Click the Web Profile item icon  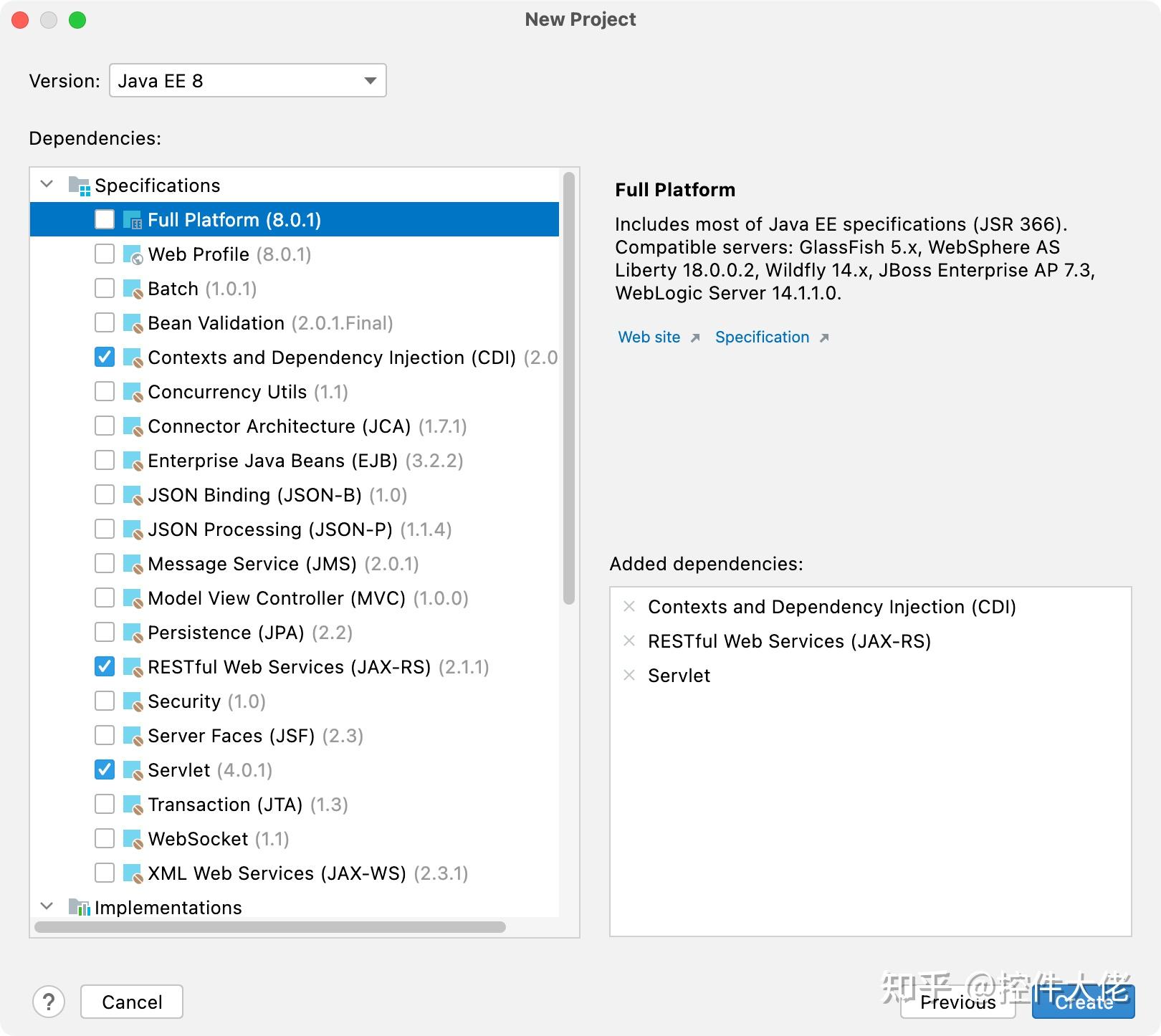[x=133, y=254]
